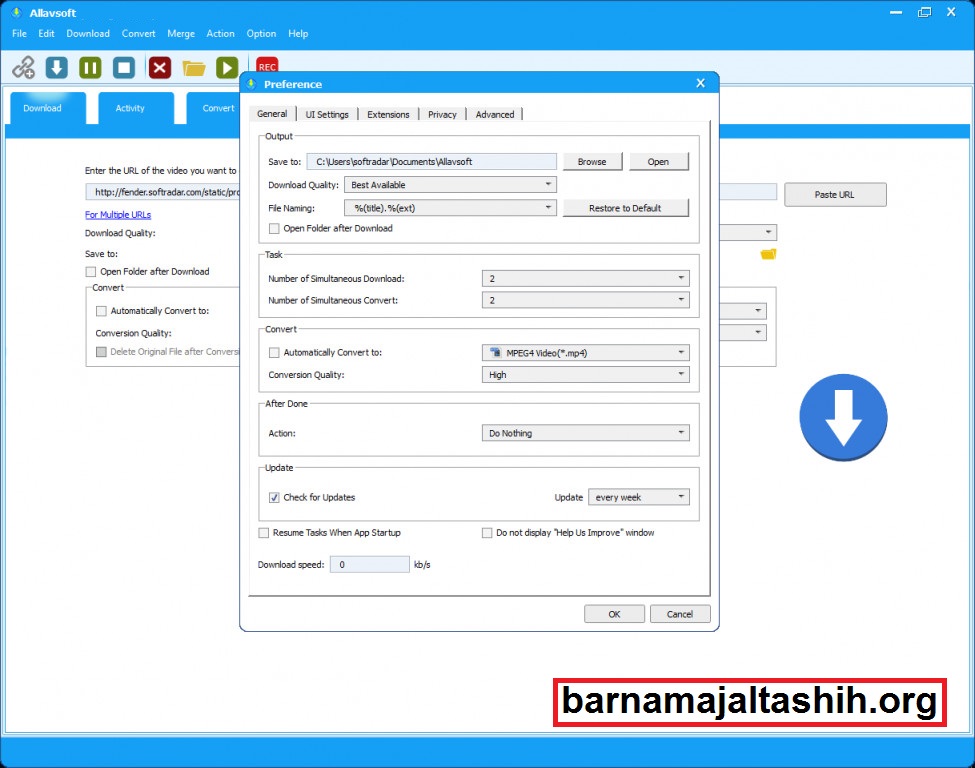The height and width of the screenshot is (768, 975).
Task: Open the Action menu
Action: (220, 34)
